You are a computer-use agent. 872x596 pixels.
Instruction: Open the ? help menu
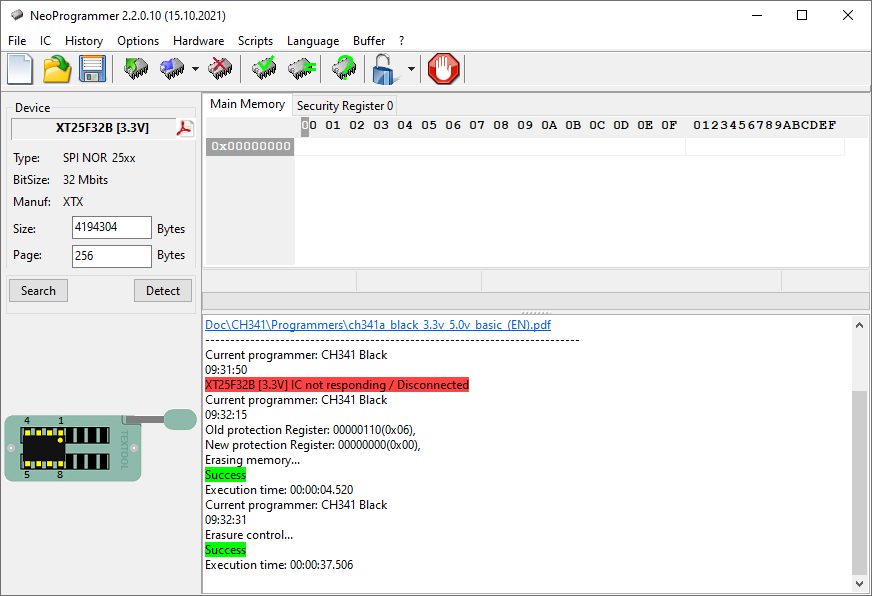coord(402,41)
